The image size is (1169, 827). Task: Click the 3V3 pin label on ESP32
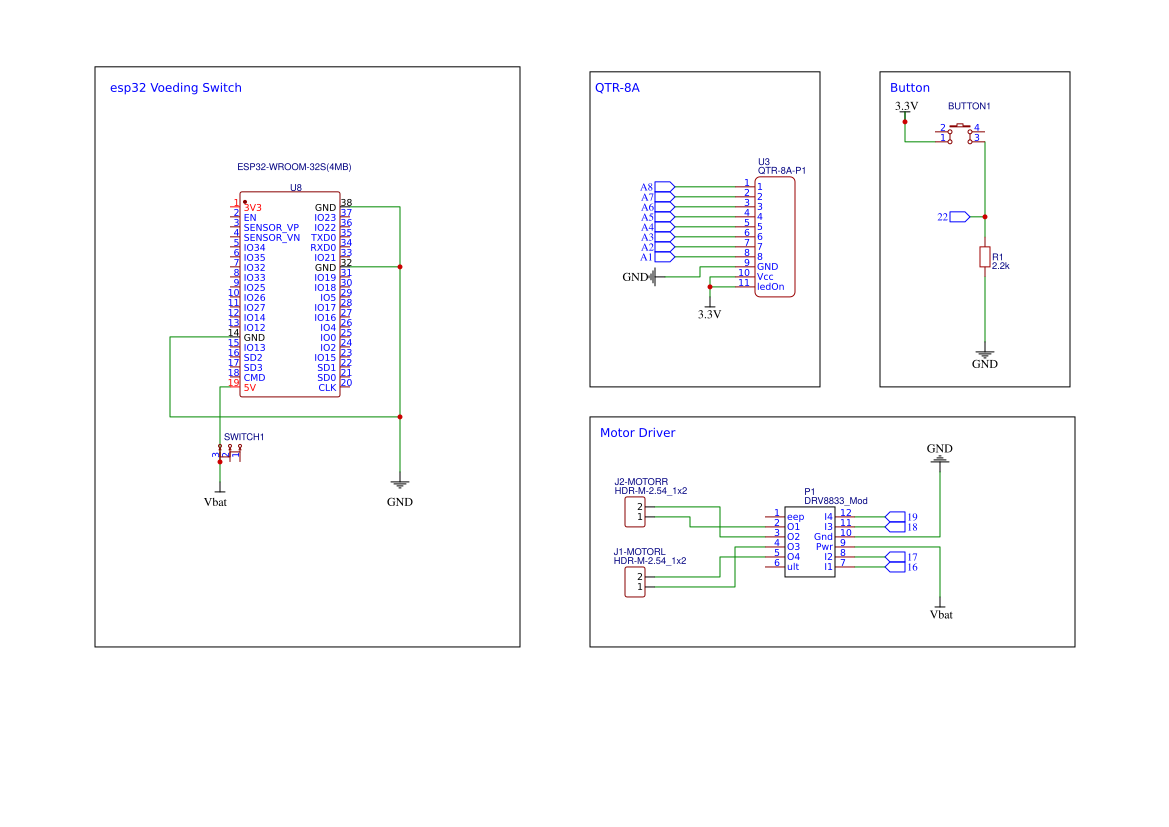coord(253,208)
